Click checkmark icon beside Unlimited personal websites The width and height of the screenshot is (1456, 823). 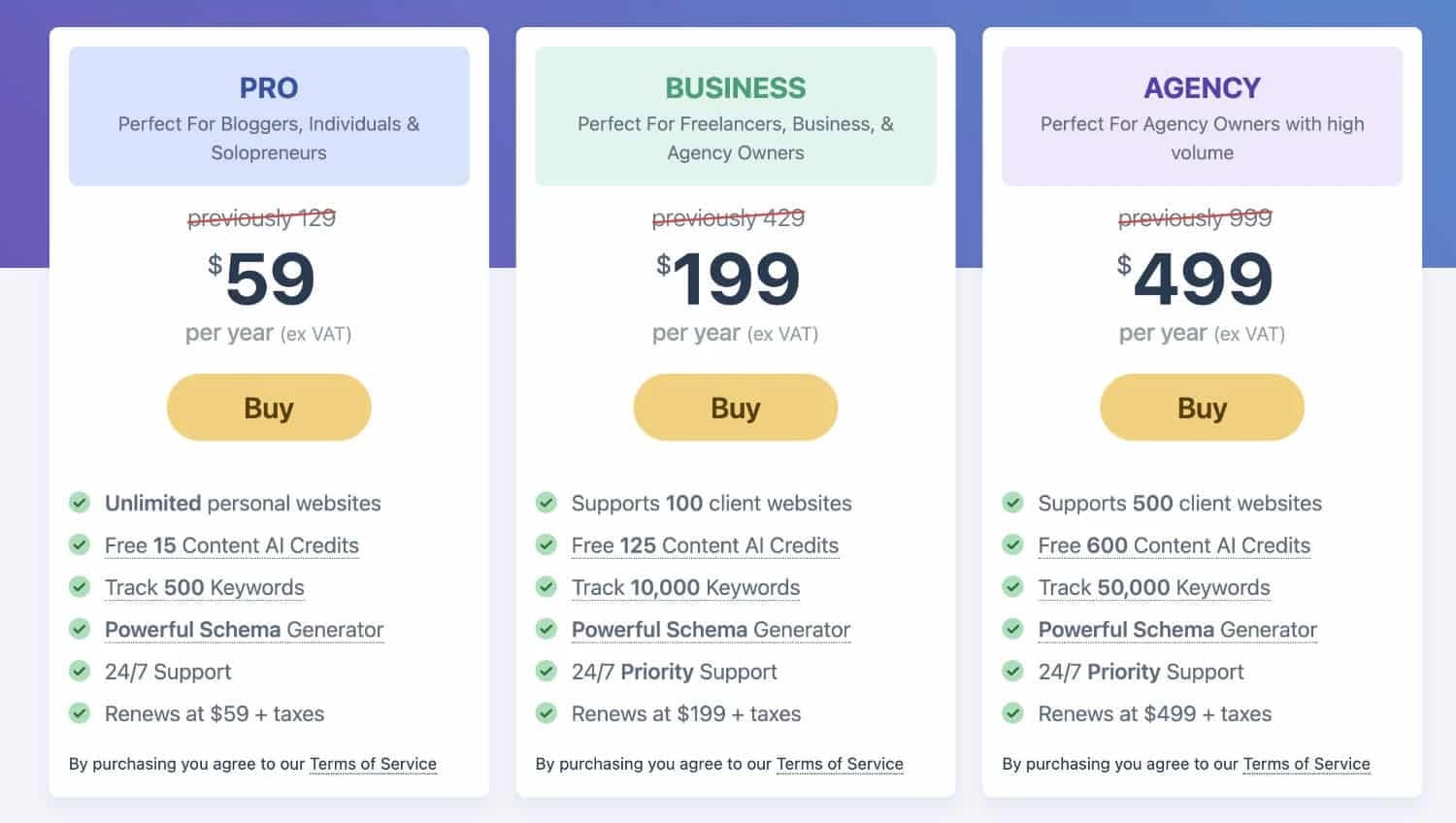80,503
